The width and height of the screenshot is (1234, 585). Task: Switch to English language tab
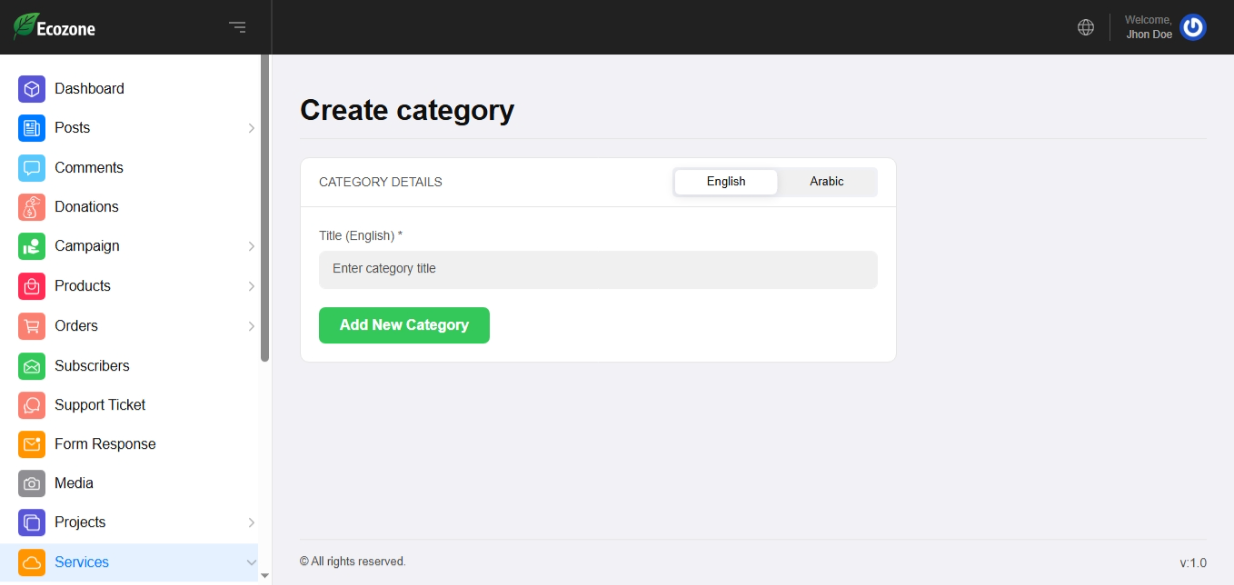725,182
